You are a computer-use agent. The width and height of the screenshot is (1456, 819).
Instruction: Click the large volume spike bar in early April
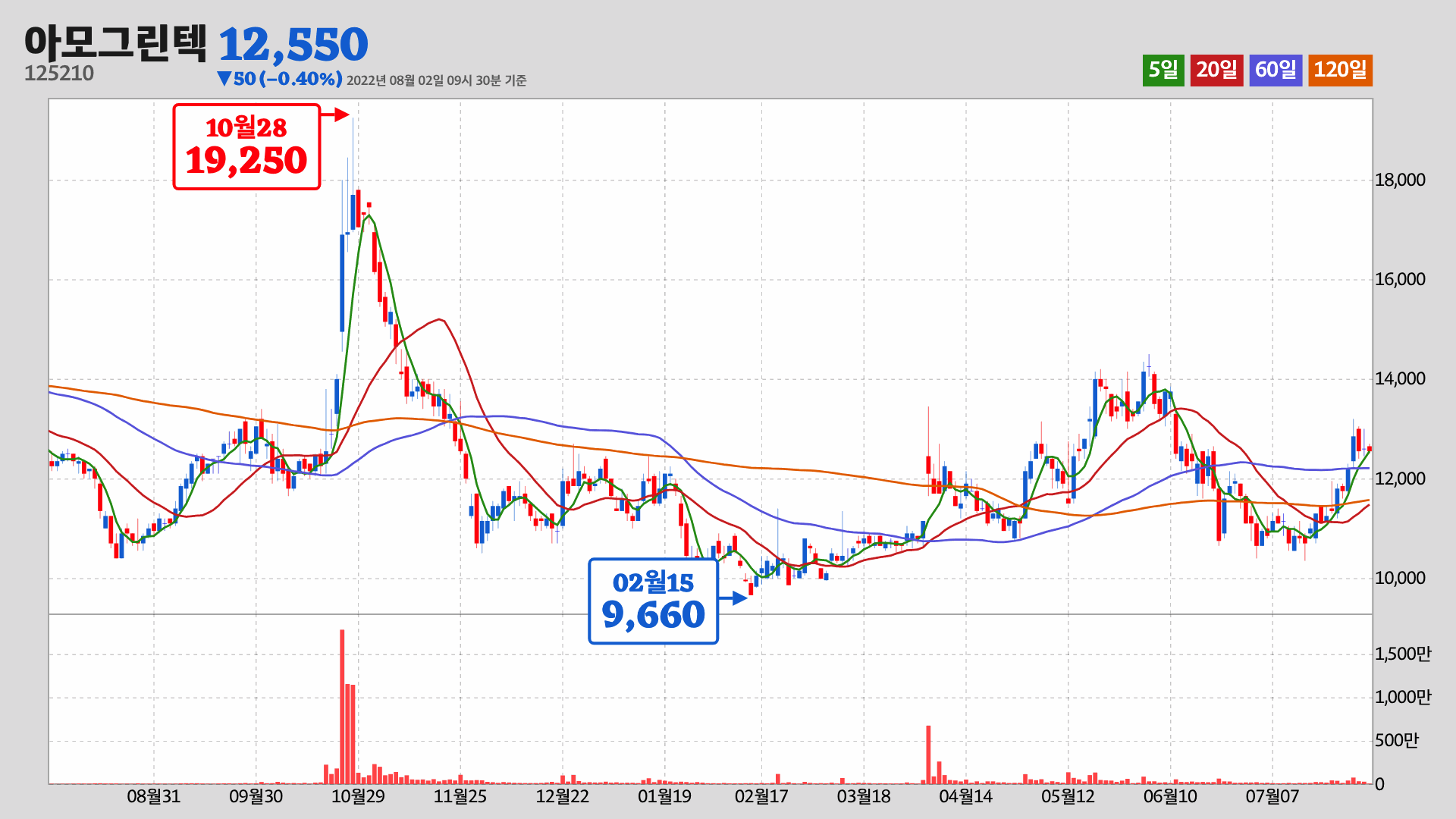coord(928,755)
